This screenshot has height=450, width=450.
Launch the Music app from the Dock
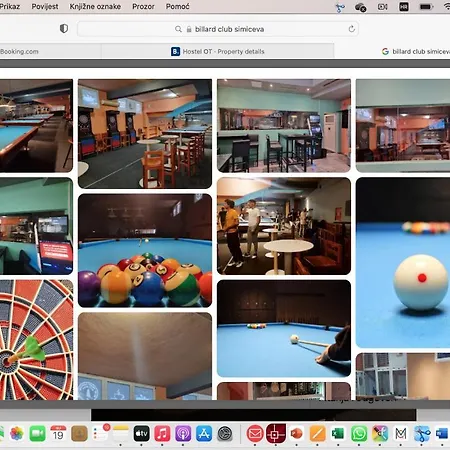[x=162, y=433]
